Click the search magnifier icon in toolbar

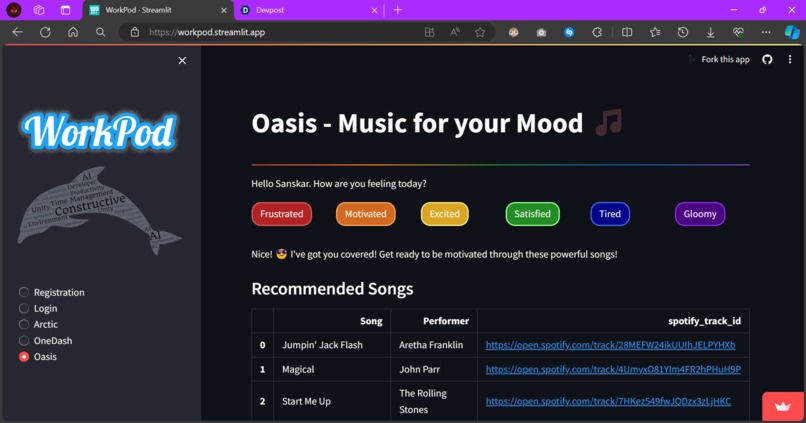tap(101, 32)
